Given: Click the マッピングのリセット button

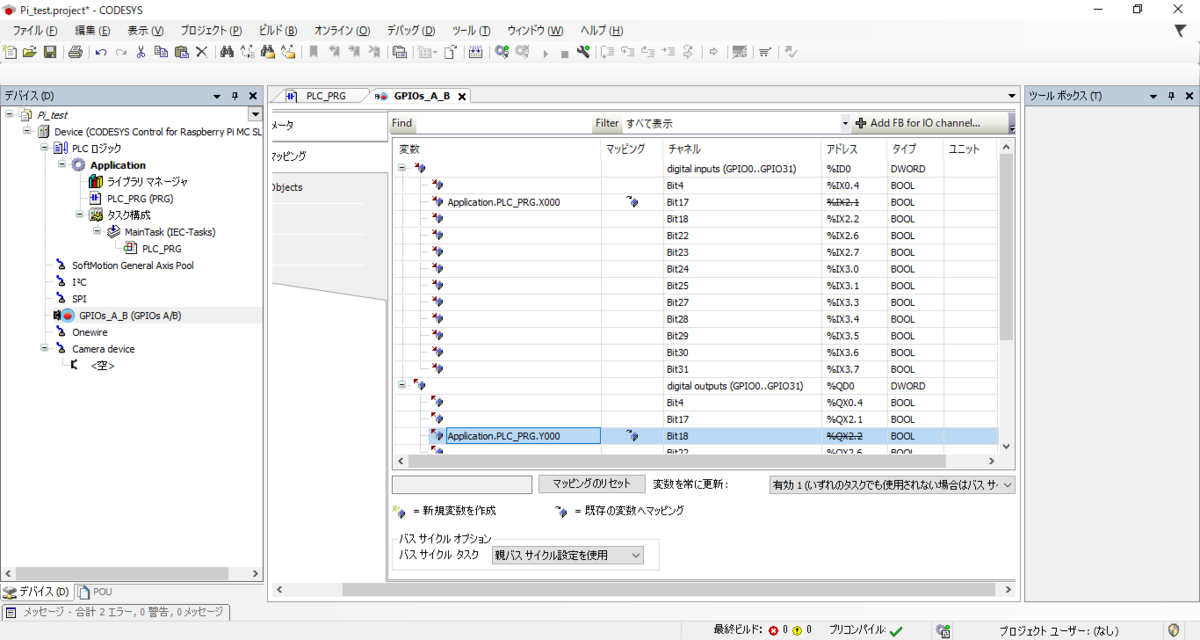Looking at the screenshot, I should pos(592,484).
